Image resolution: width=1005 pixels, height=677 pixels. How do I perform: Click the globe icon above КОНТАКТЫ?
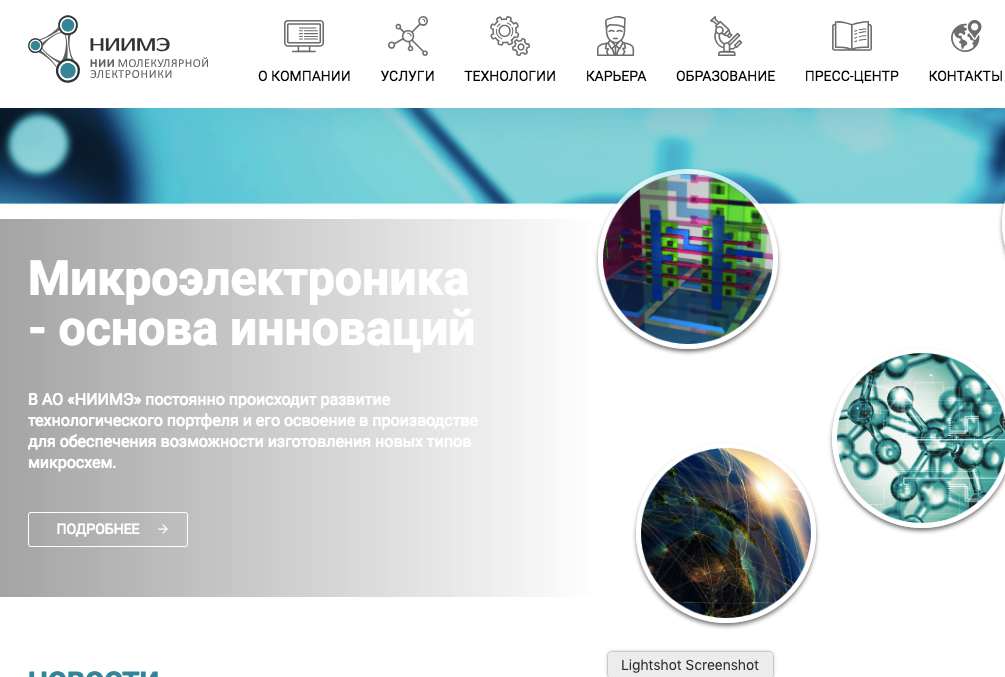click(x=964, y=35)
